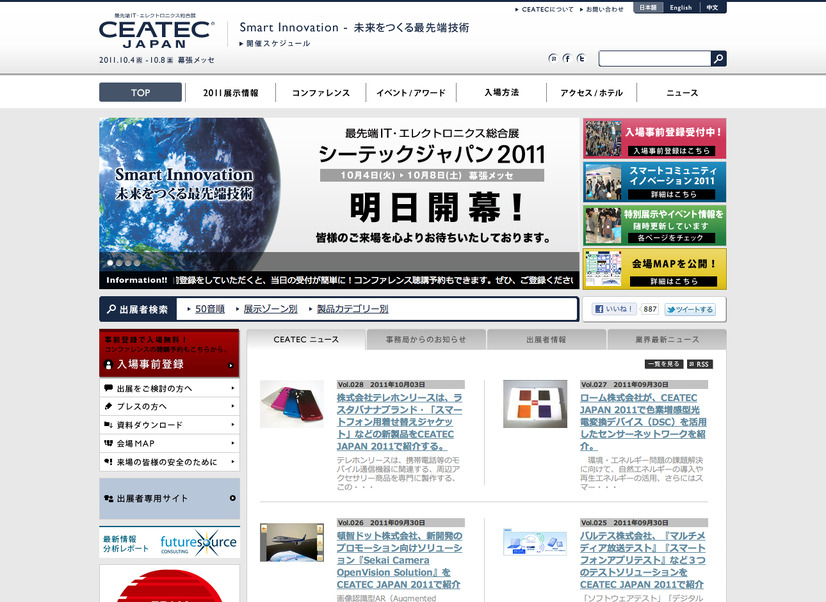The image size is (826, 602).
Task: Open 出展者専用サイト sidebar button
Action: (x=169, y=498)
